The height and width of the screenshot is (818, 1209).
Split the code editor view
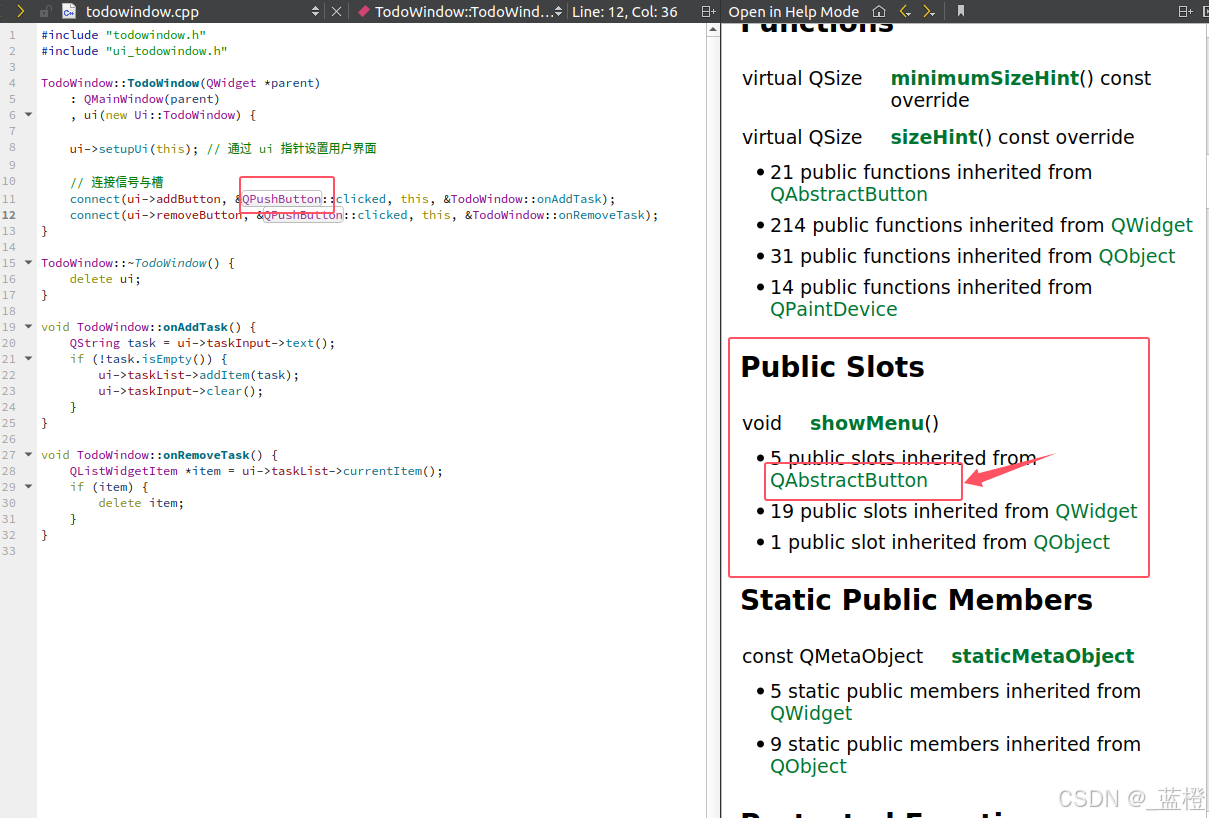[x=708, y=11]
